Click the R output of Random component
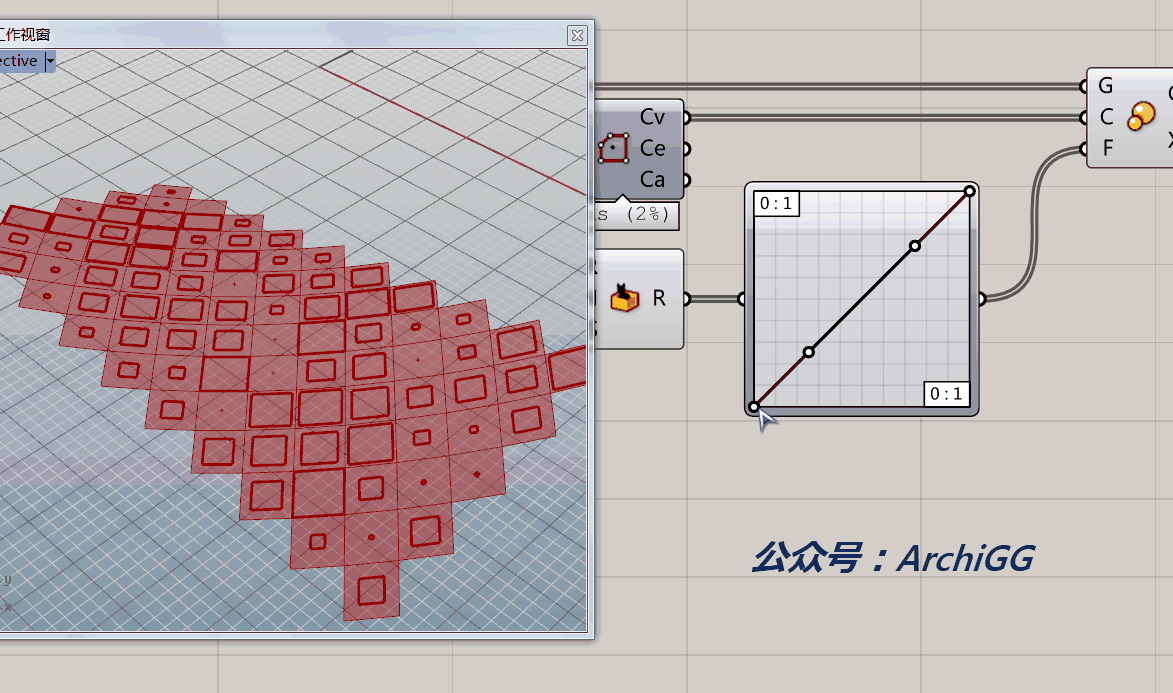The height and width of the screenshot is (693, 1173). click(x=659, y=298)
